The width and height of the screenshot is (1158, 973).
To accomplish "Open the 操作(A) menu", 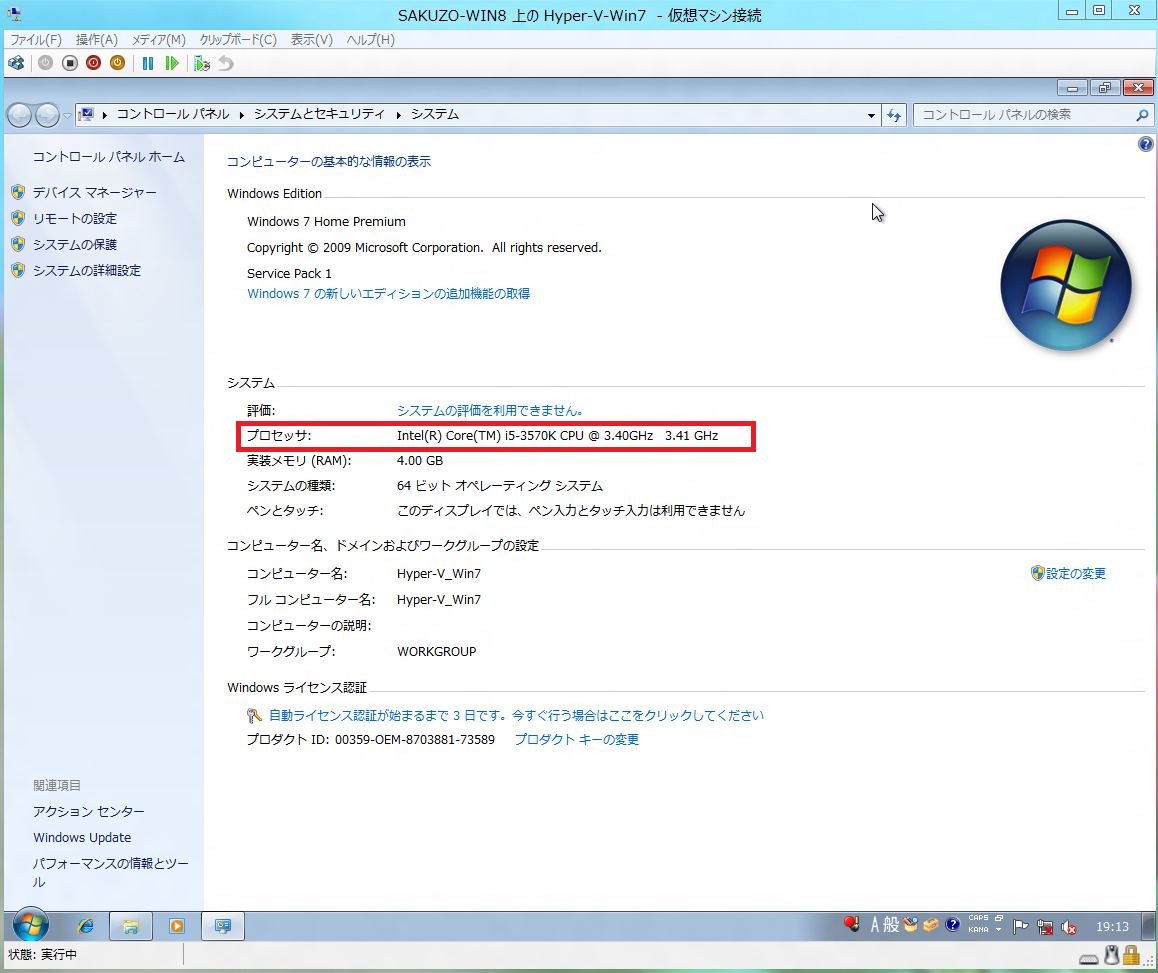I will point(97,40).
